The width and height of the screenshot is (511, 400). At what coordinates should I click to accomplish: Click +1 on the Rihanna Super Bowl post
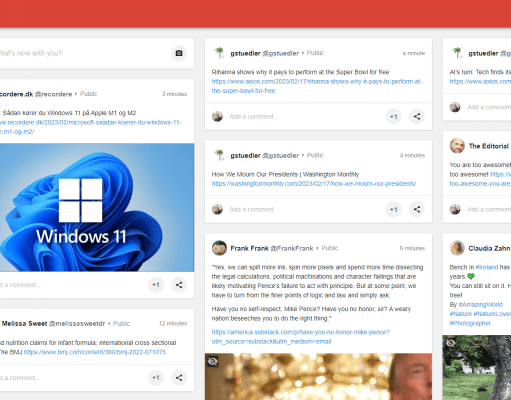[394, 117]
